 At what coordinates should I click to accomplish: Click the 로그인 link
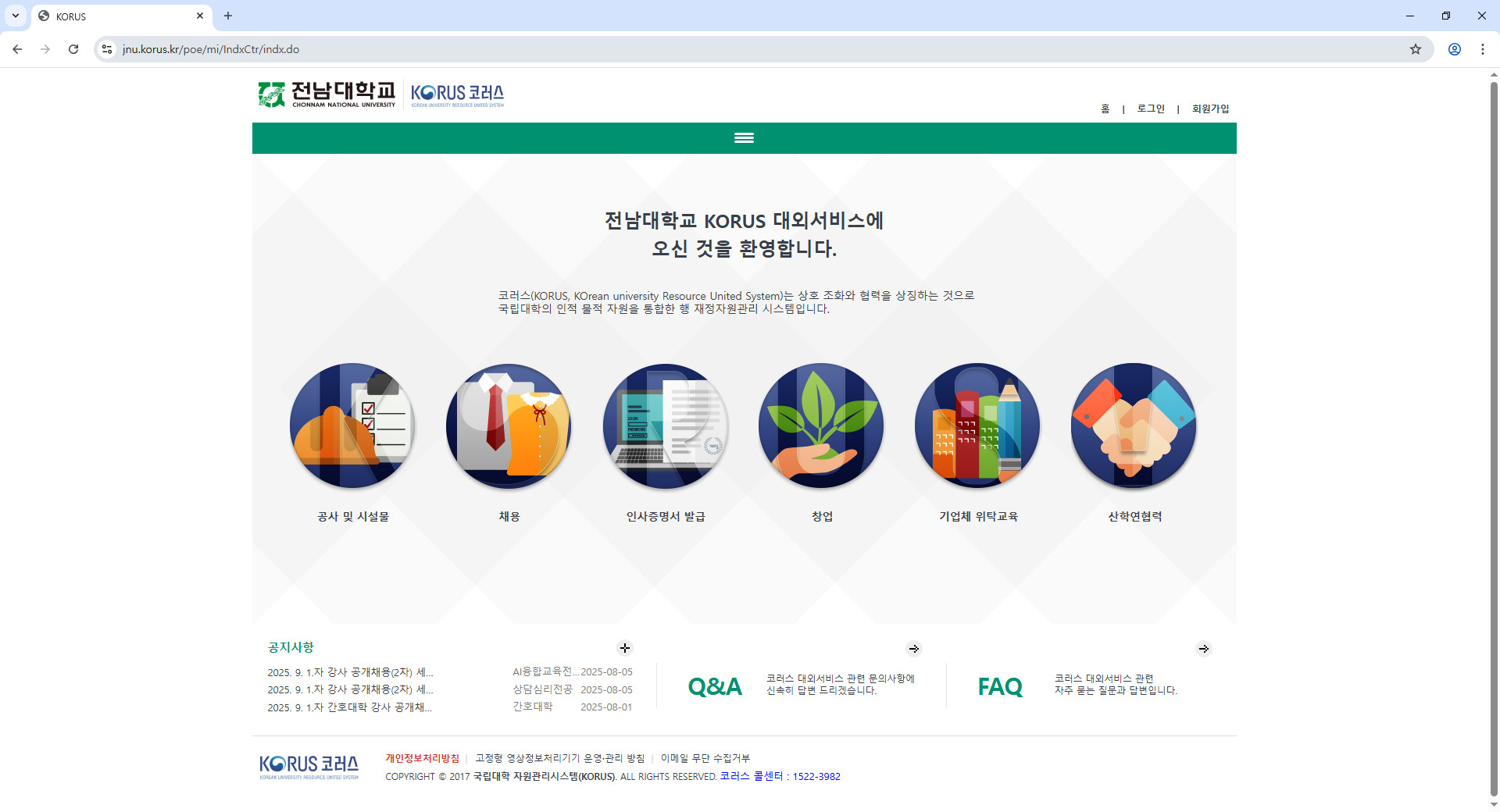click(x=1149, y=109)
